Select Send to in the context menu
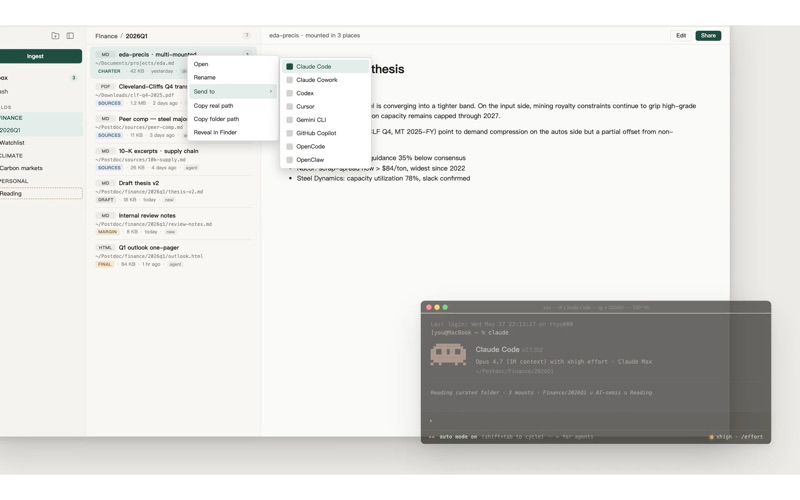800x500 pixels. pos(233,92)
